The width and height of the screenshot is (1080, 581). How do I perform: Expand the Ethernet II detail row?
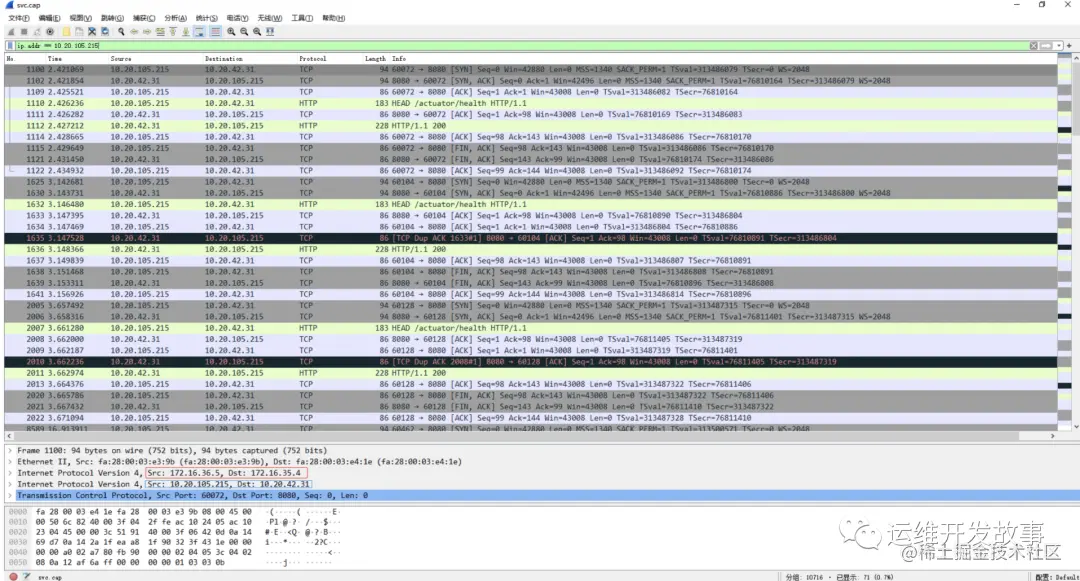[x=10, y=462]
